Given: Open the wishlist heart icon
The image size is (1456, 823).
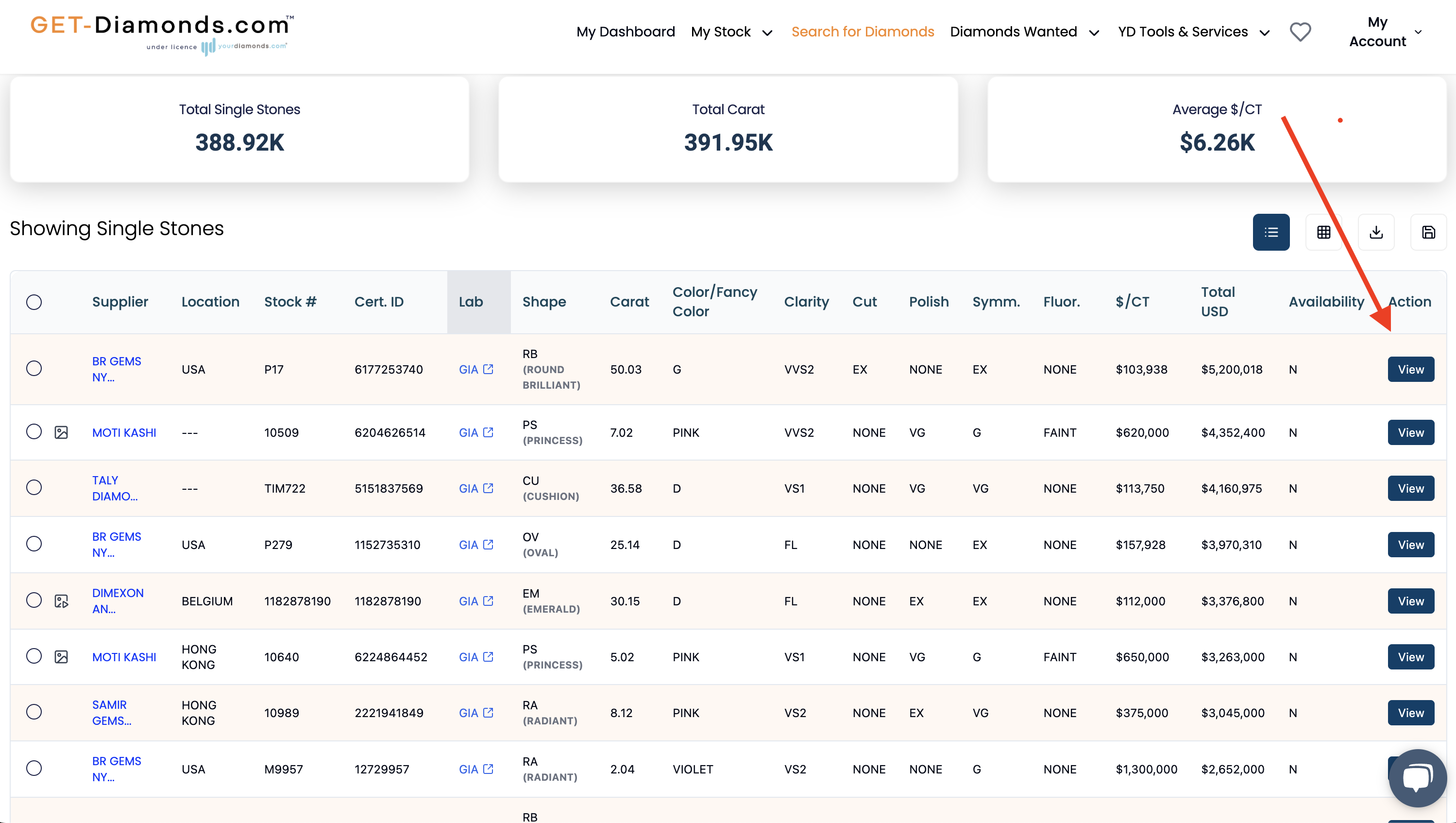Looking at the screenshot, I should pos(1300,32).
